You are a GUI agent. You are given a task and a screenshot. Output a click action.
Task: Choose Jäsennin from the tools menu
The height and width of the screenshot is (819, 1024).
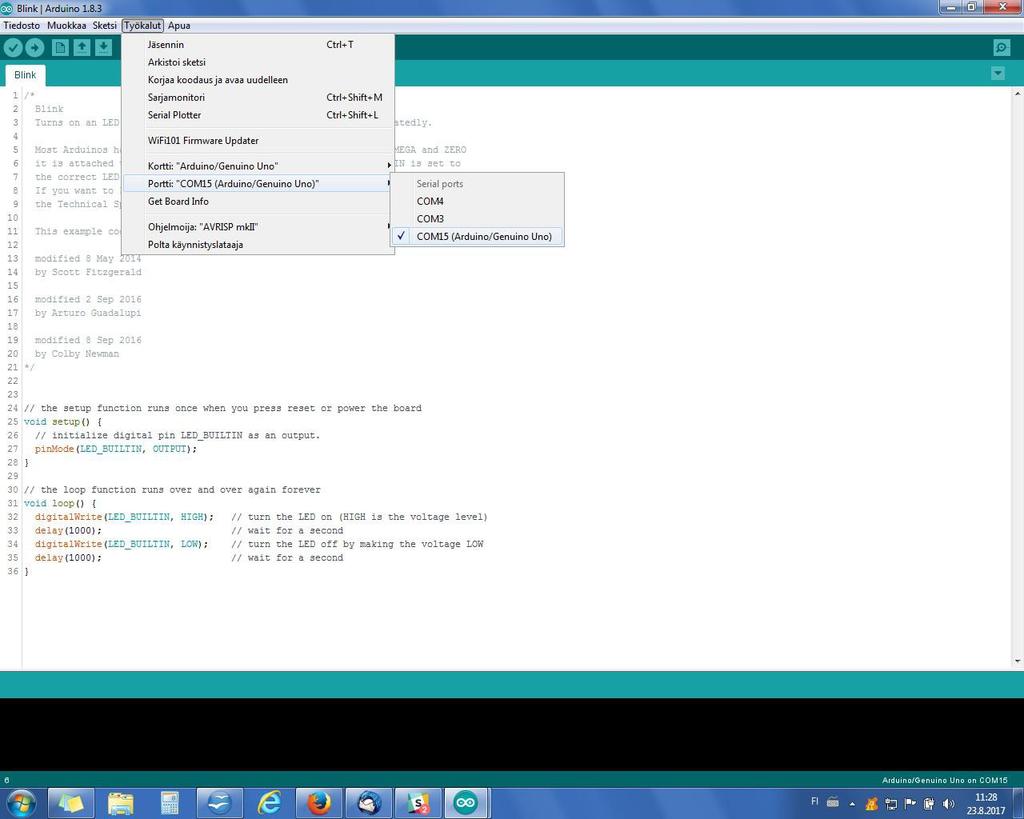pyautogui.click(x=258, y=44)
